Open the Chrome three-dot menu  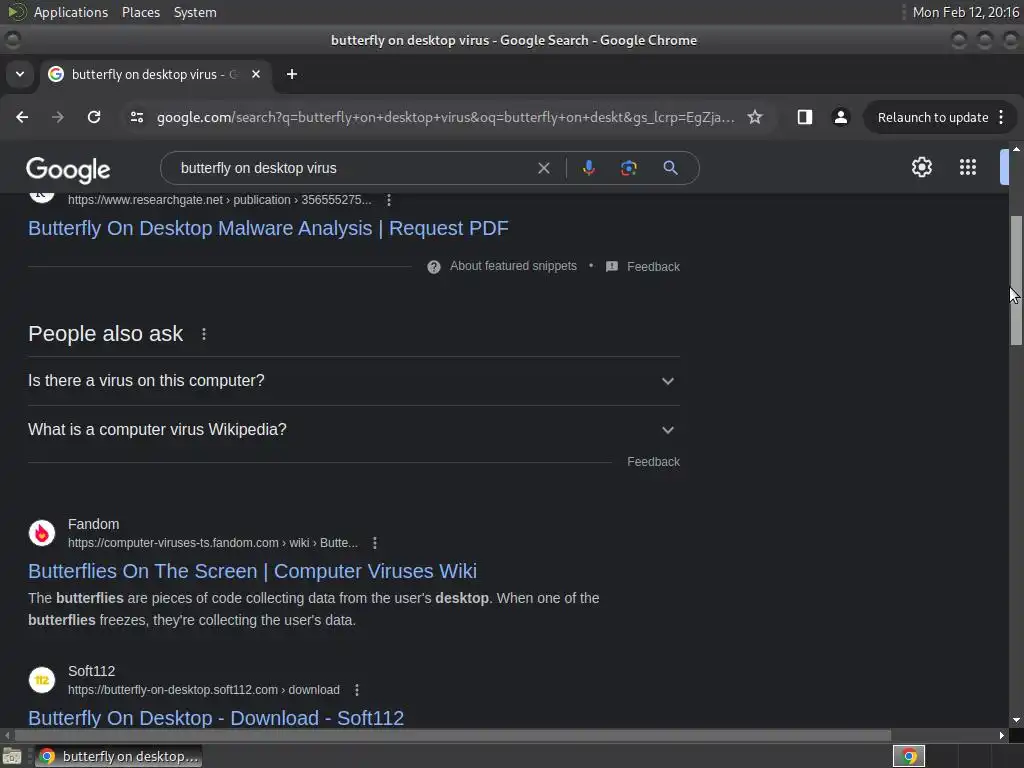click(1001, 117)
